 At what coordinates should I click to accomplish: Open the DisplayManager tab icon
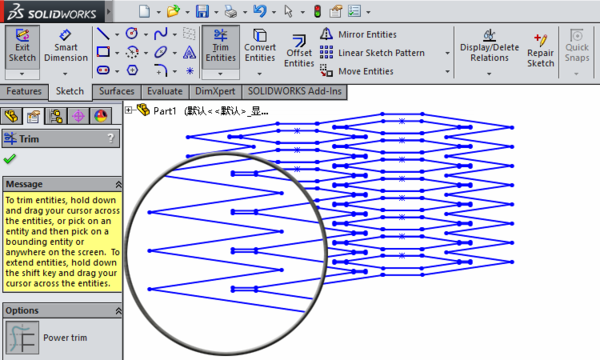point(101,116)
